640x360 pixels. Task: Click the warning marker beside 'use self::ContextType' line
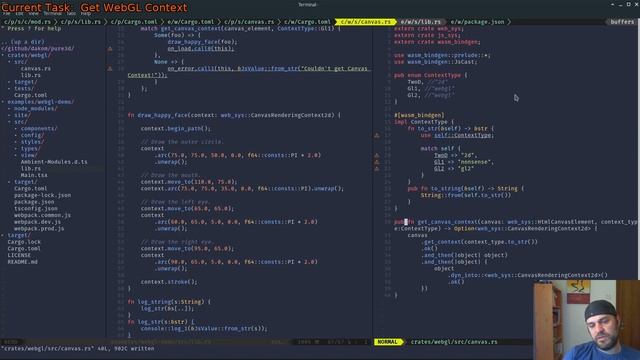click(x=377, y=135)
